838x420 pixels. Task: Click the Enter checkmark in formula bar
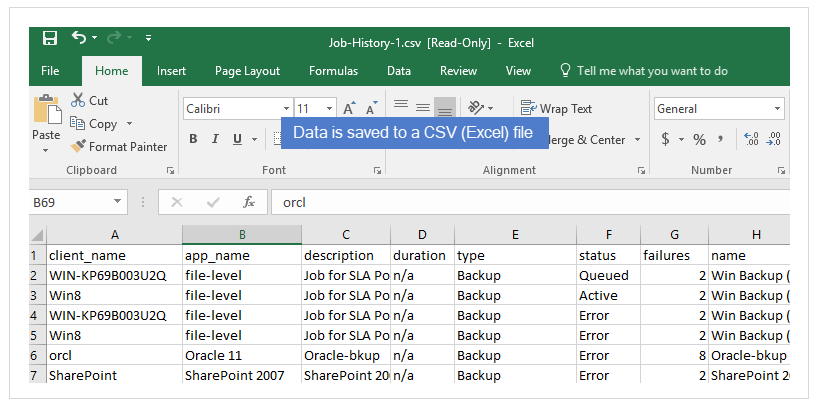point(213,202)
